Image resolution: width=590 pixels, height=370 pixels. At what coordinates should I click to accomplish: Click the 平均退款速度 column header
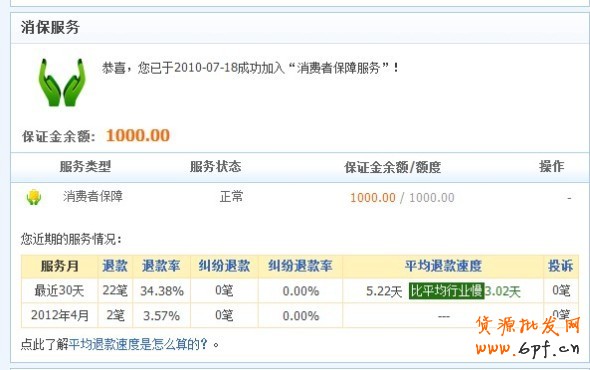[x=443, y=266]
